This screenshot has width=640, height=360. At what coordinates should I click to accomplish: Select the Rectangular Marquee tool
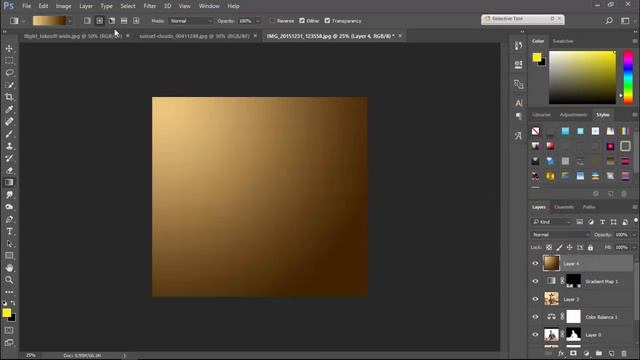[x=9, y=61]
